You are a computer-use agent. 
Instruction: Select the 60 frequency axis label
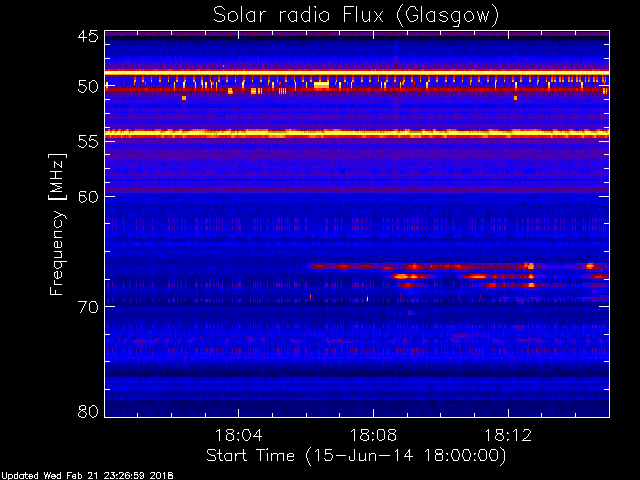point(88,196)
